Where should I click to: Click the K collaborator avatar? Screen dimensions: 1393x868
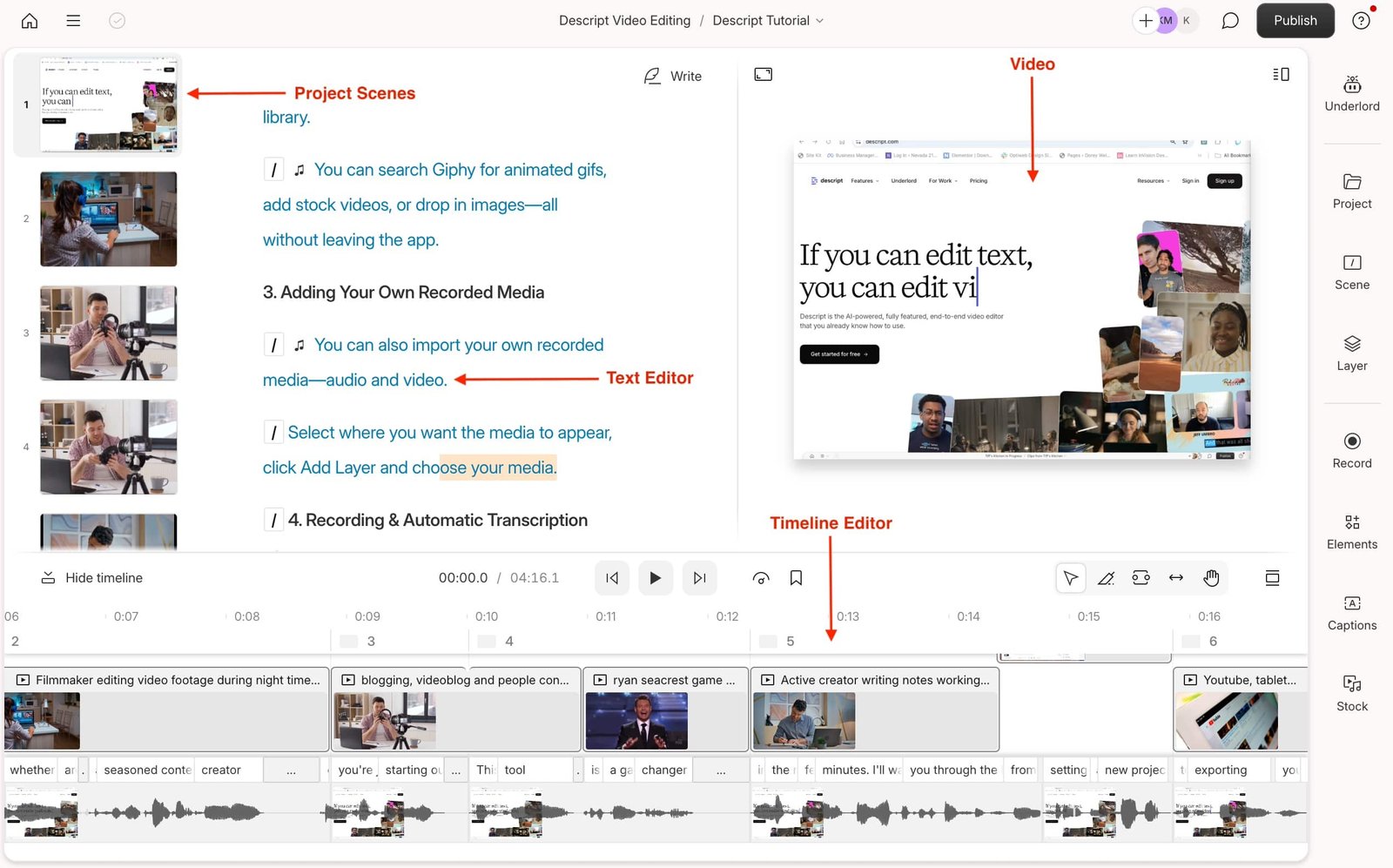(x=1187, y=21)
